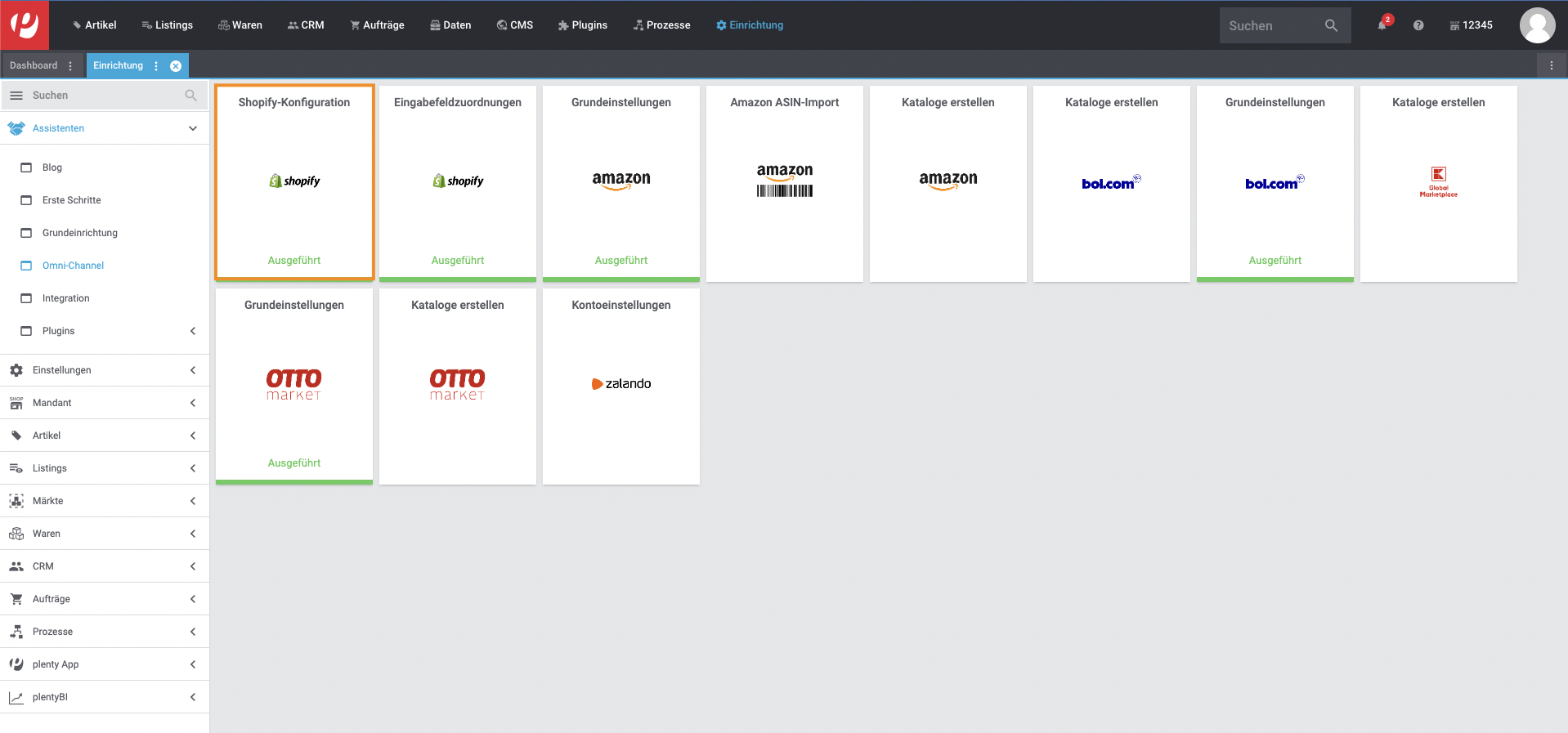Expand the sidebar Waren chevron
The height and width of the screenshot is (733, 1568).
click(193, 534)
